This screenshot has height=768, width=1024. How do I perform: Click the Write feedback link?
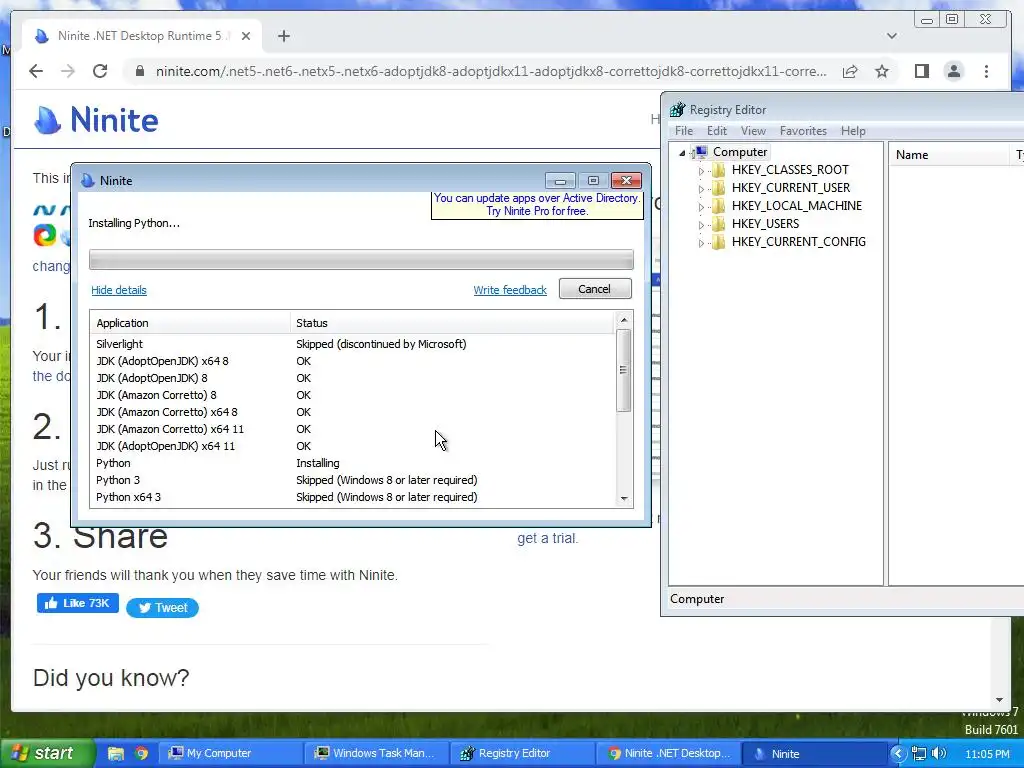(510, 290)
